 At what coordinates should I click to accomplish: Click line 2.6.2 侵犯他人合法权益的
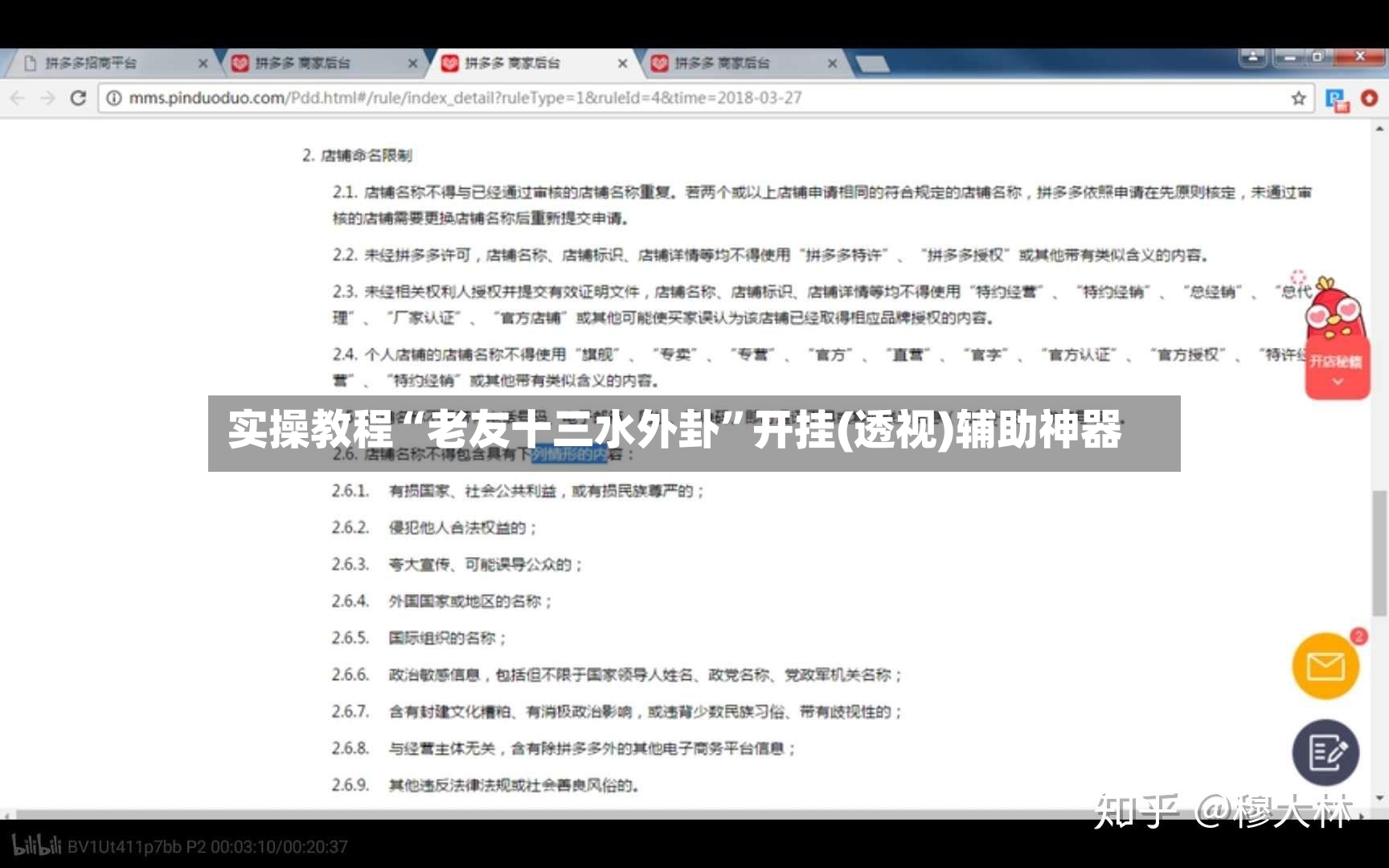click(434, 527)
